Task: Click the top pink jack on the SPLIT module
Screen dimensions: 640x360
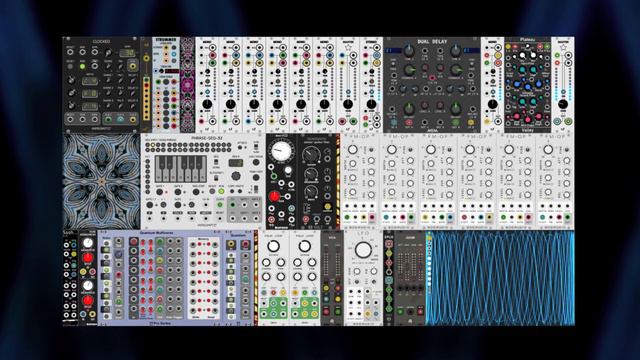Action: click(389, 244)
